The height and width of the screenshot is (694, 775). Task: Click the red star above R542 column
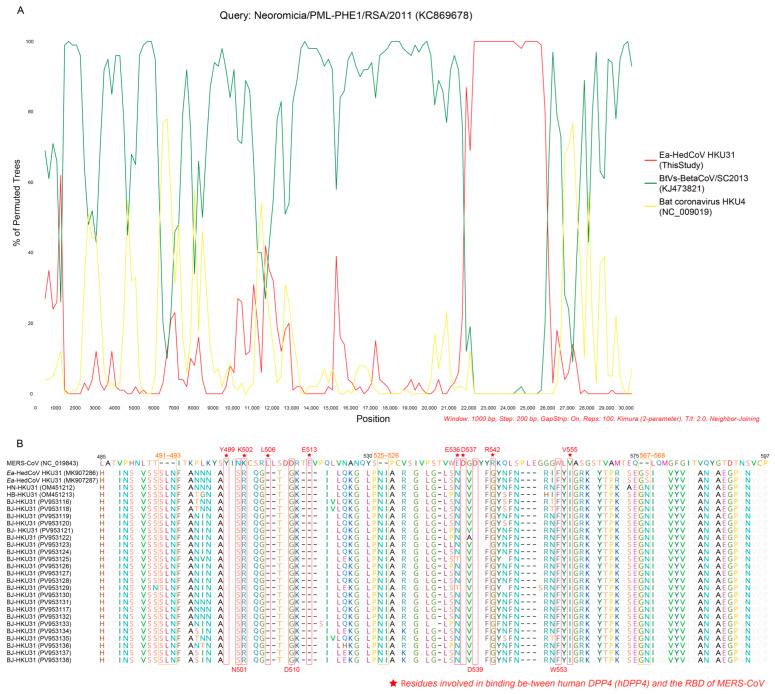click(492, 455)
